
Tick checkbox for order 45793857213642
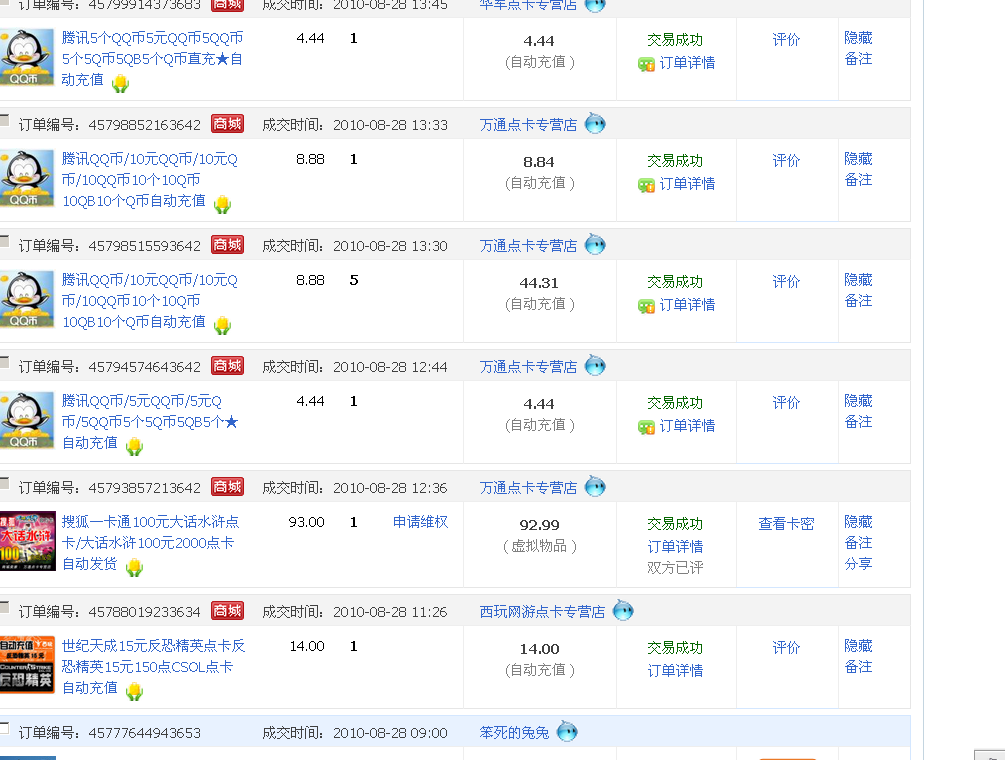4,483
